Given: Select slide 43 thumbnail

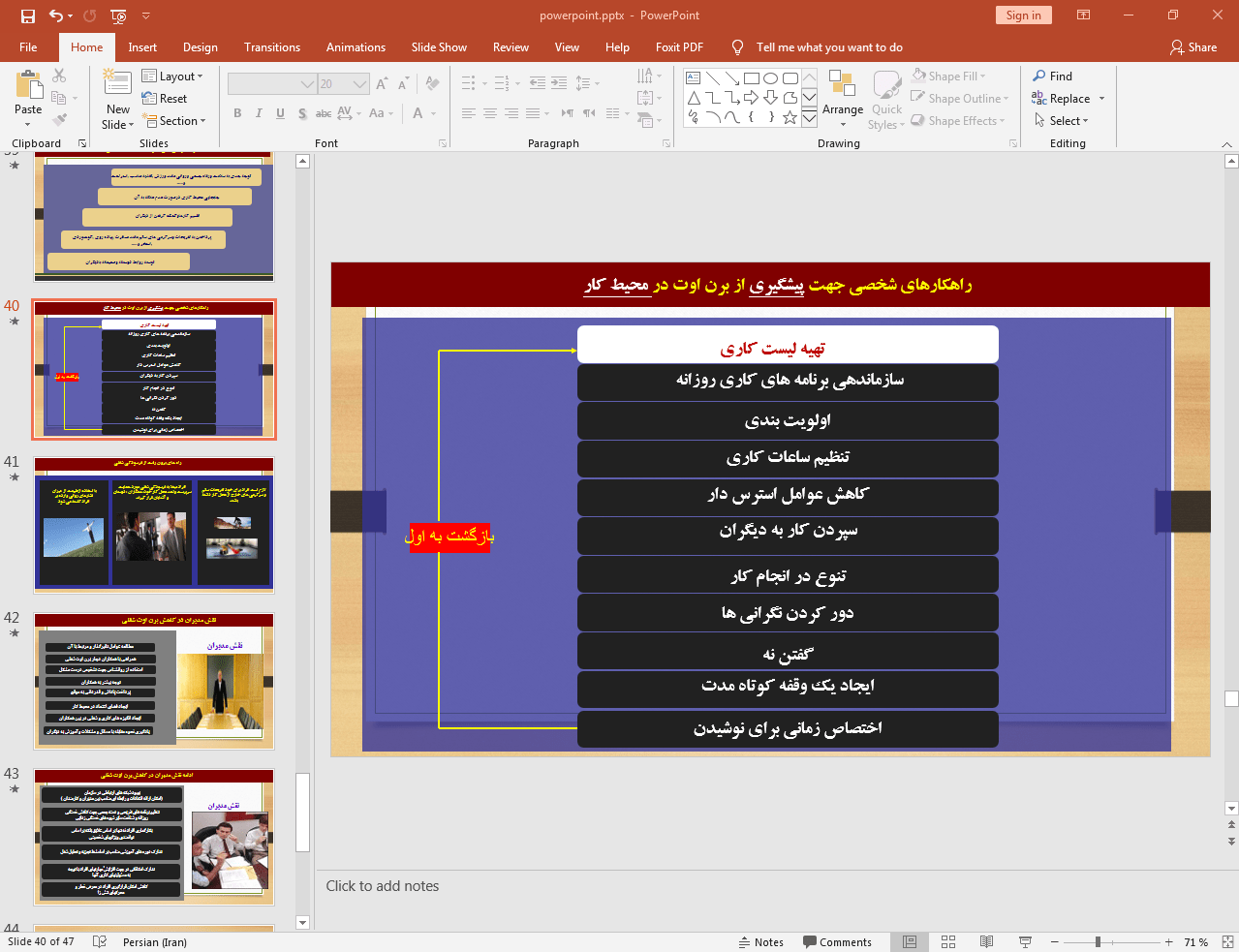Looking at the screenshot, I should coord(154,837).
